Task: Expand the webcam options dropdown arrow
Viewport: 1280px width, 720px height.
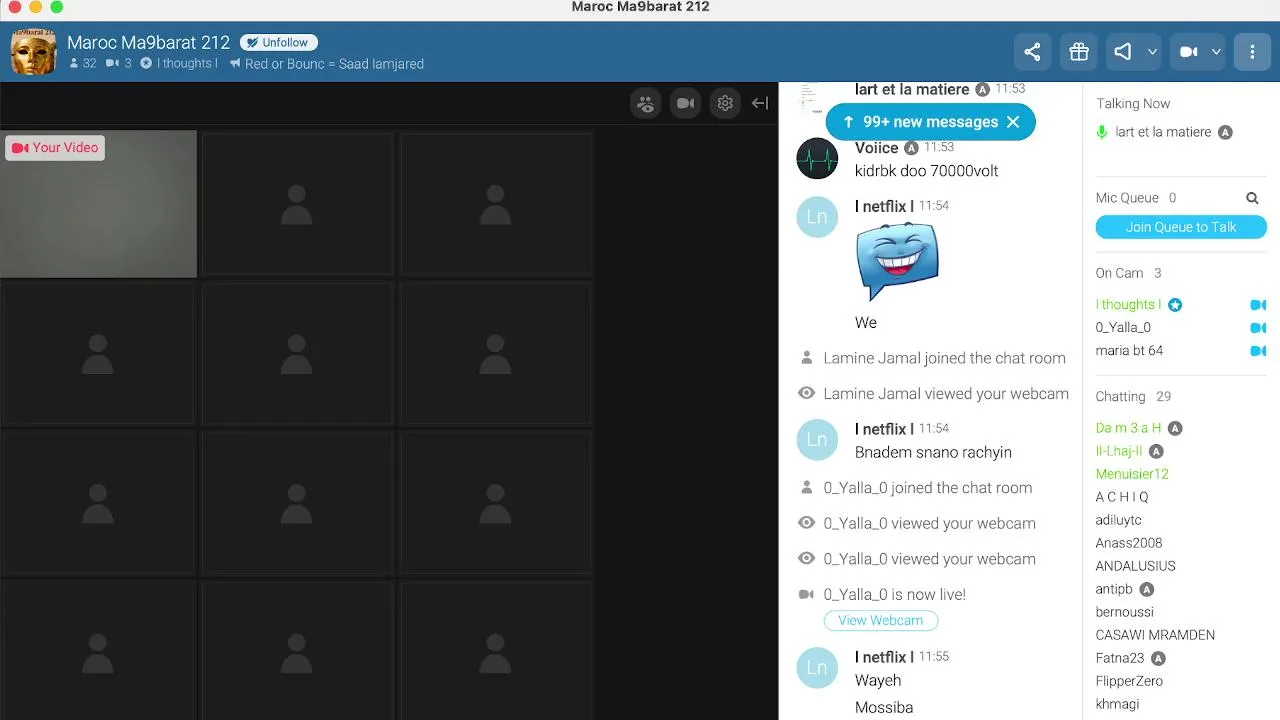Action: [1216, 52]
